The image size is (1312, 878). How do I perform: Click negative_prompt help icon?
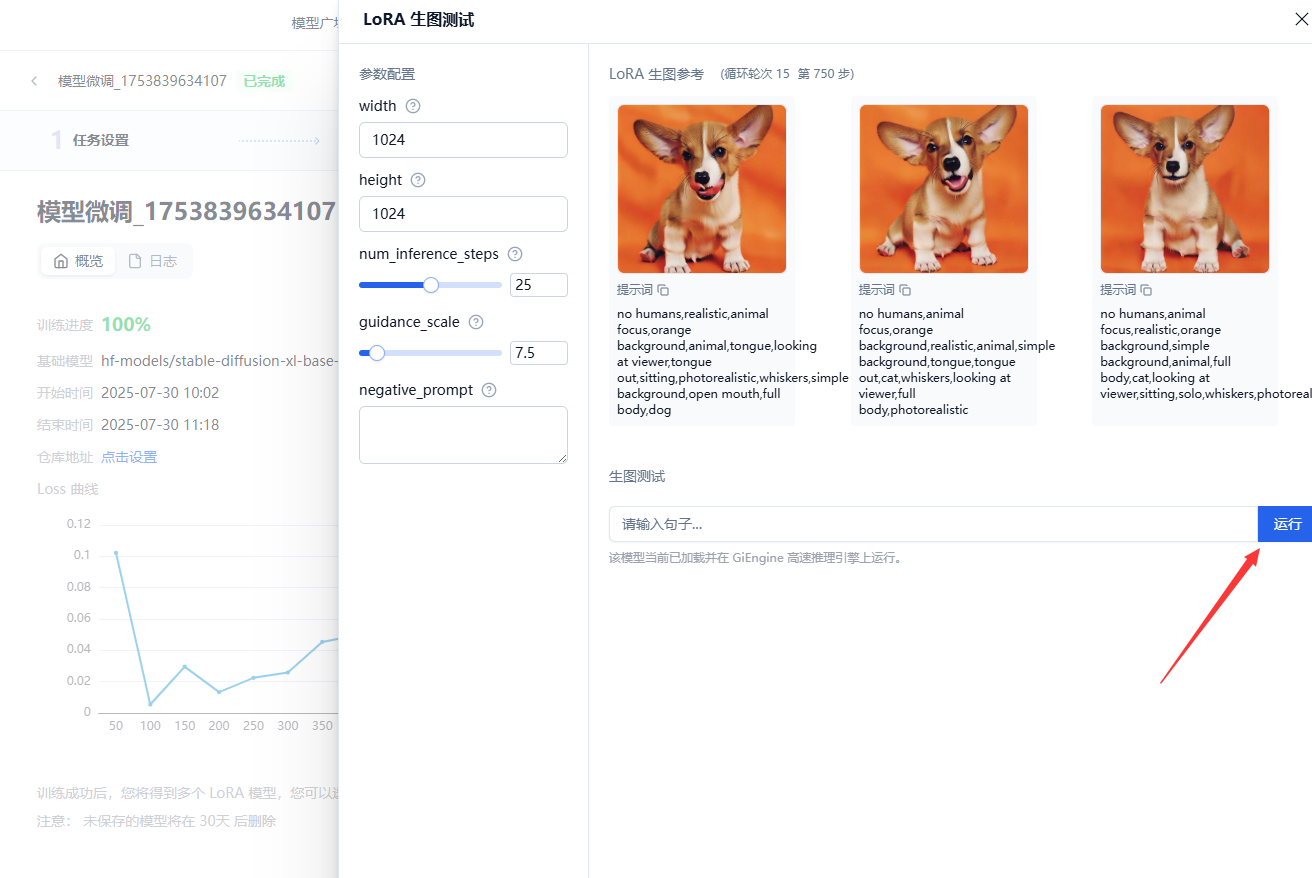(x=489, y=390)
